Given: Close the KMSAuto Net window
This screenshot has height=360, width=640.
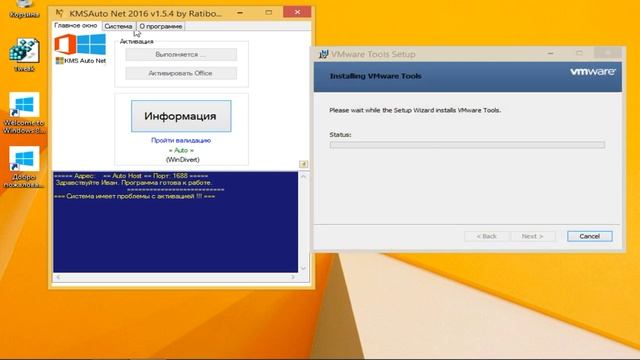Looking at the screenshot, I should pos(297,12).
